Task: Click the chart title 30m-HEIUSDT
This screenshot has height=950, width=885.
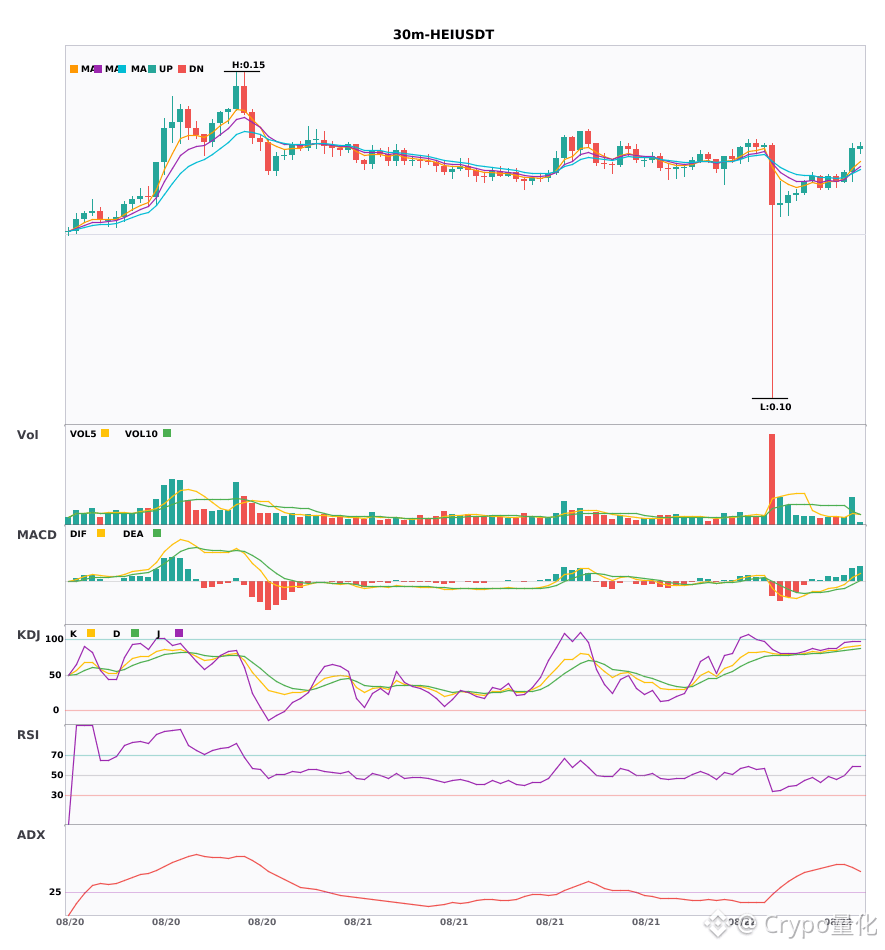Action: pyautogui.click(x=443, y=35)
